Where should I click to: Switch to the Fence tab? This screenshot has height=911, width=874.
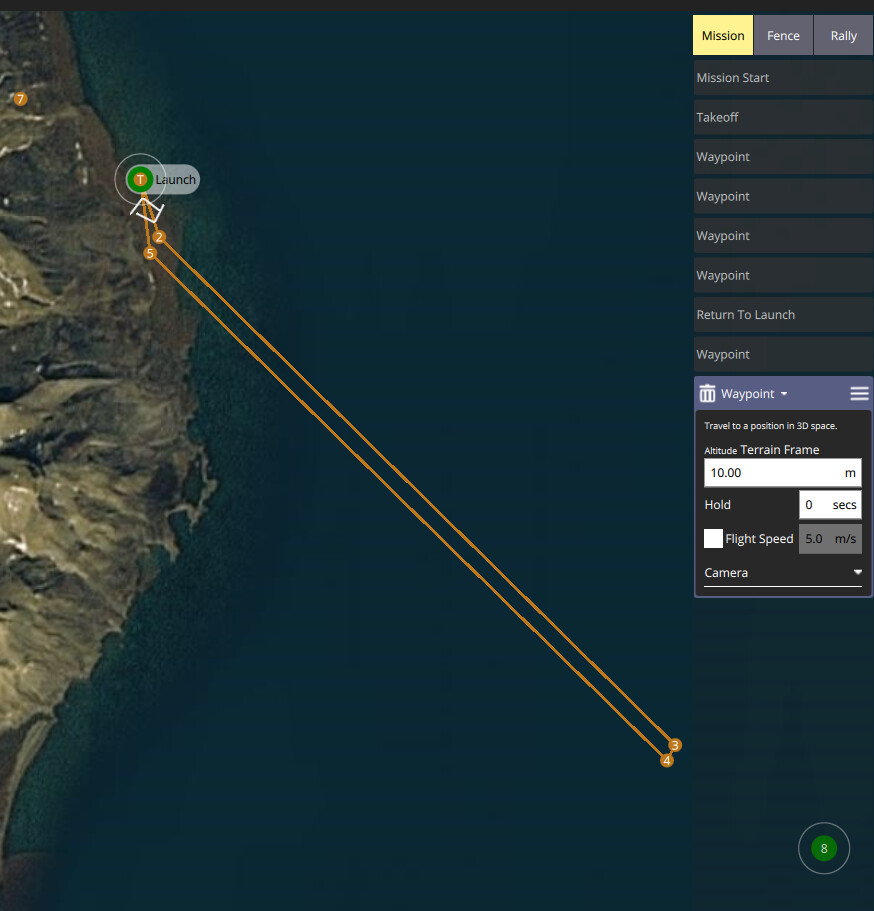(782, 34)
